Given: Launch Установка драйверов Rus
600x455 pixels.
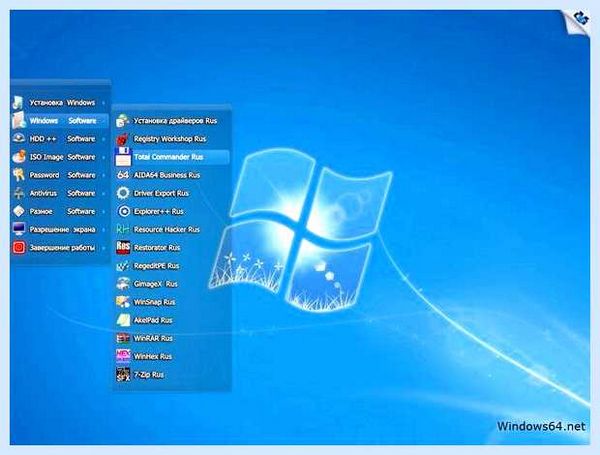Looking at the screenshot, I should coord(172,121).
